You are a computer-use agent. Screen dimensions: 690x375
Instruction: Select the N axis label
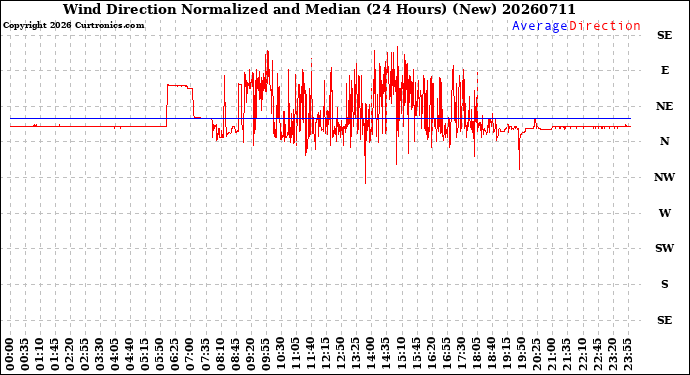(664, 141)
